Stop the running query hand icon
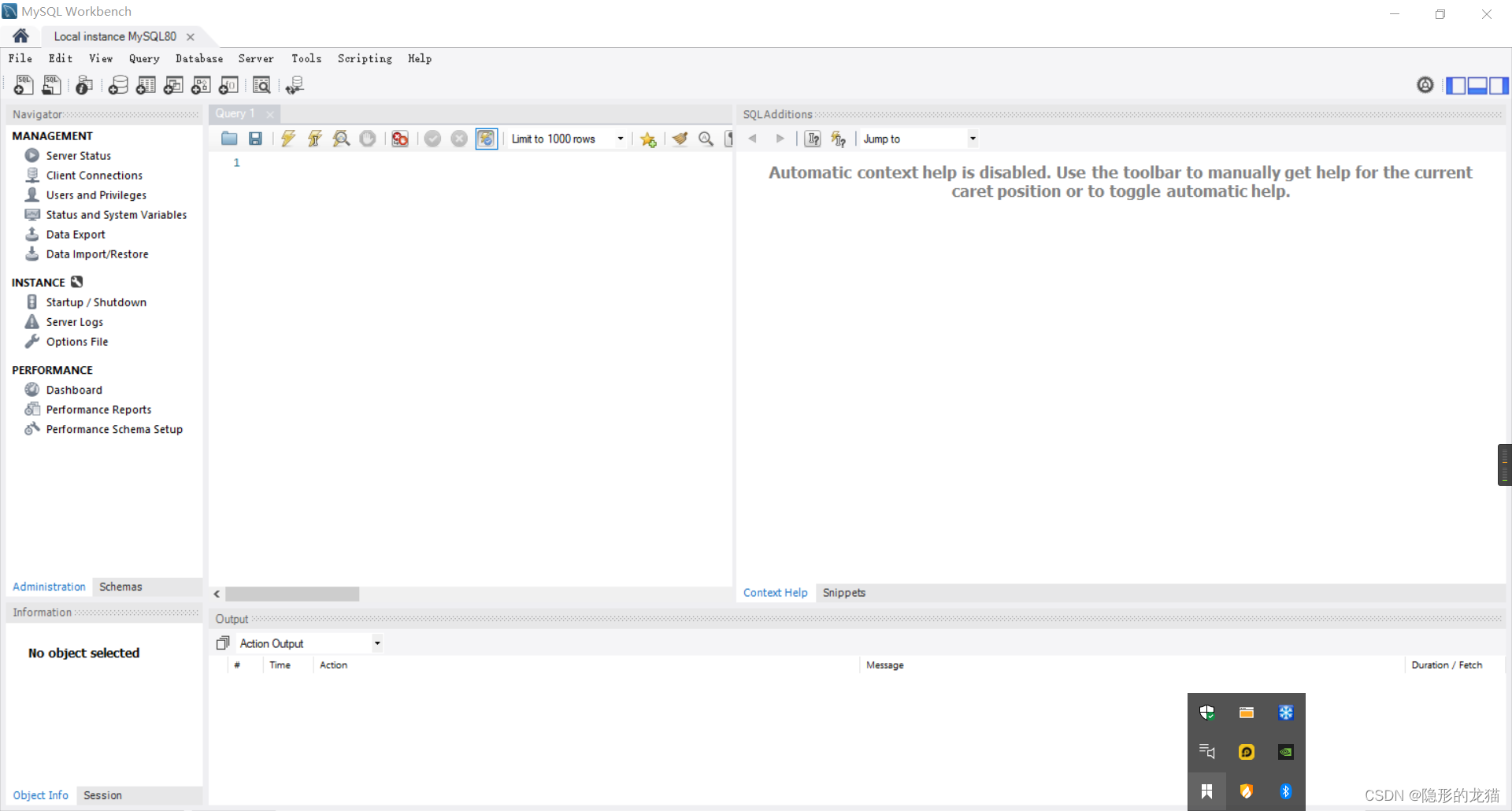Screen dimensions: 1512x811 [368, 139]
